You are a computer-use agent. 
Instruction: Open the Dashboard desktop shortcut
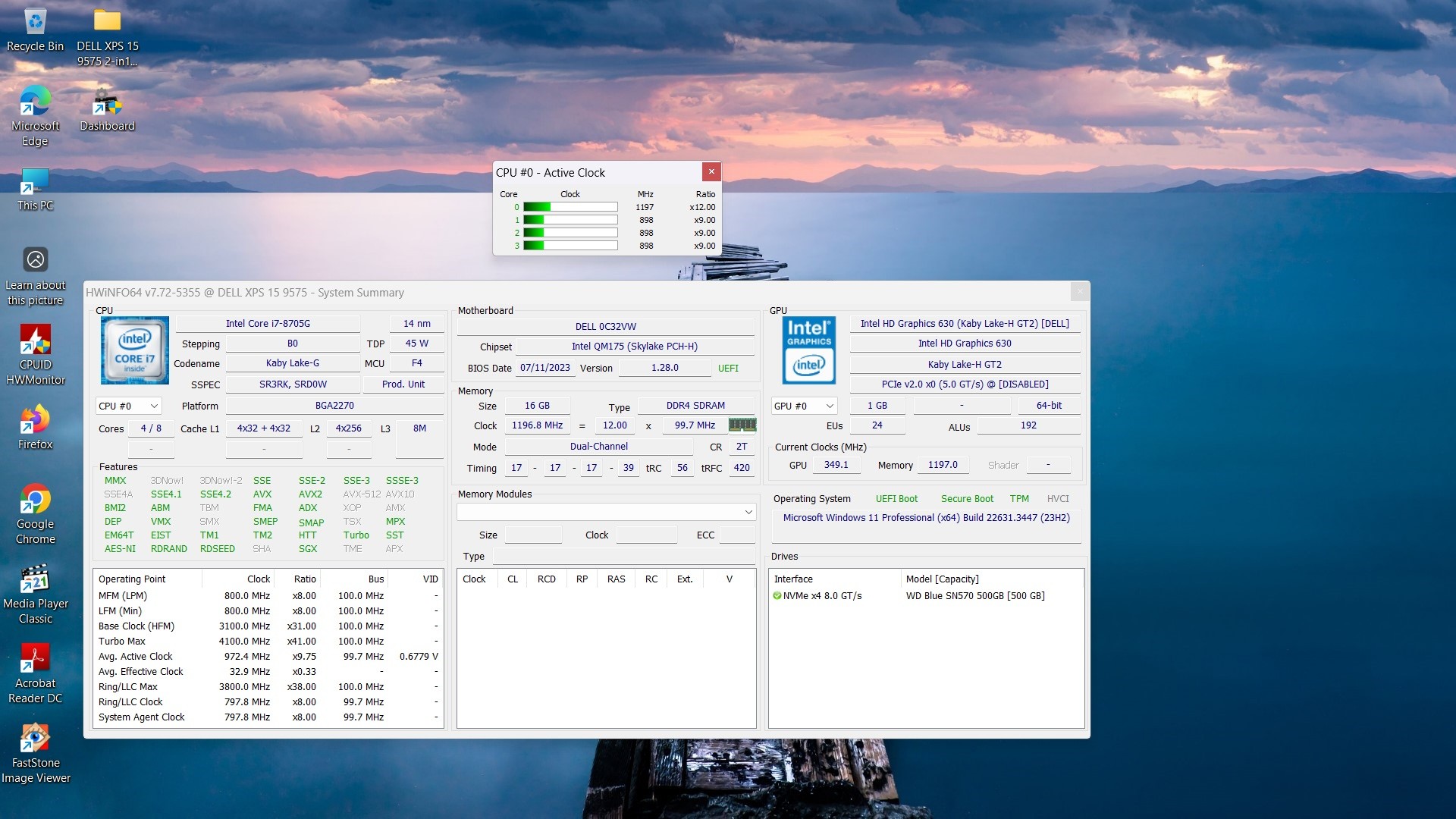[107, 110]
